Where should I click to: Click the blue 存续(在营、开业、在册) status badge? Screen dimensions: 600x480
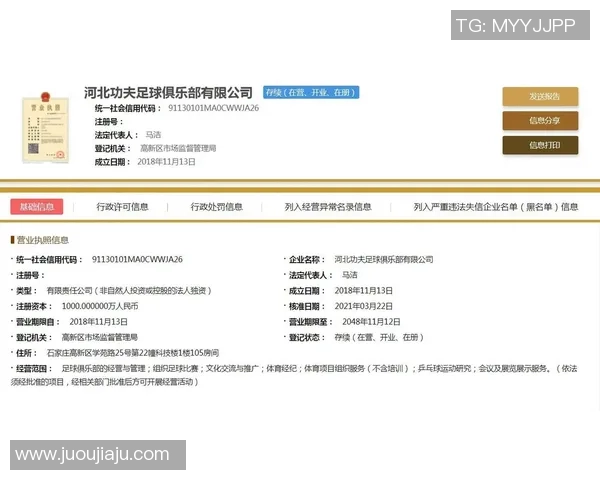pos(311,92)
